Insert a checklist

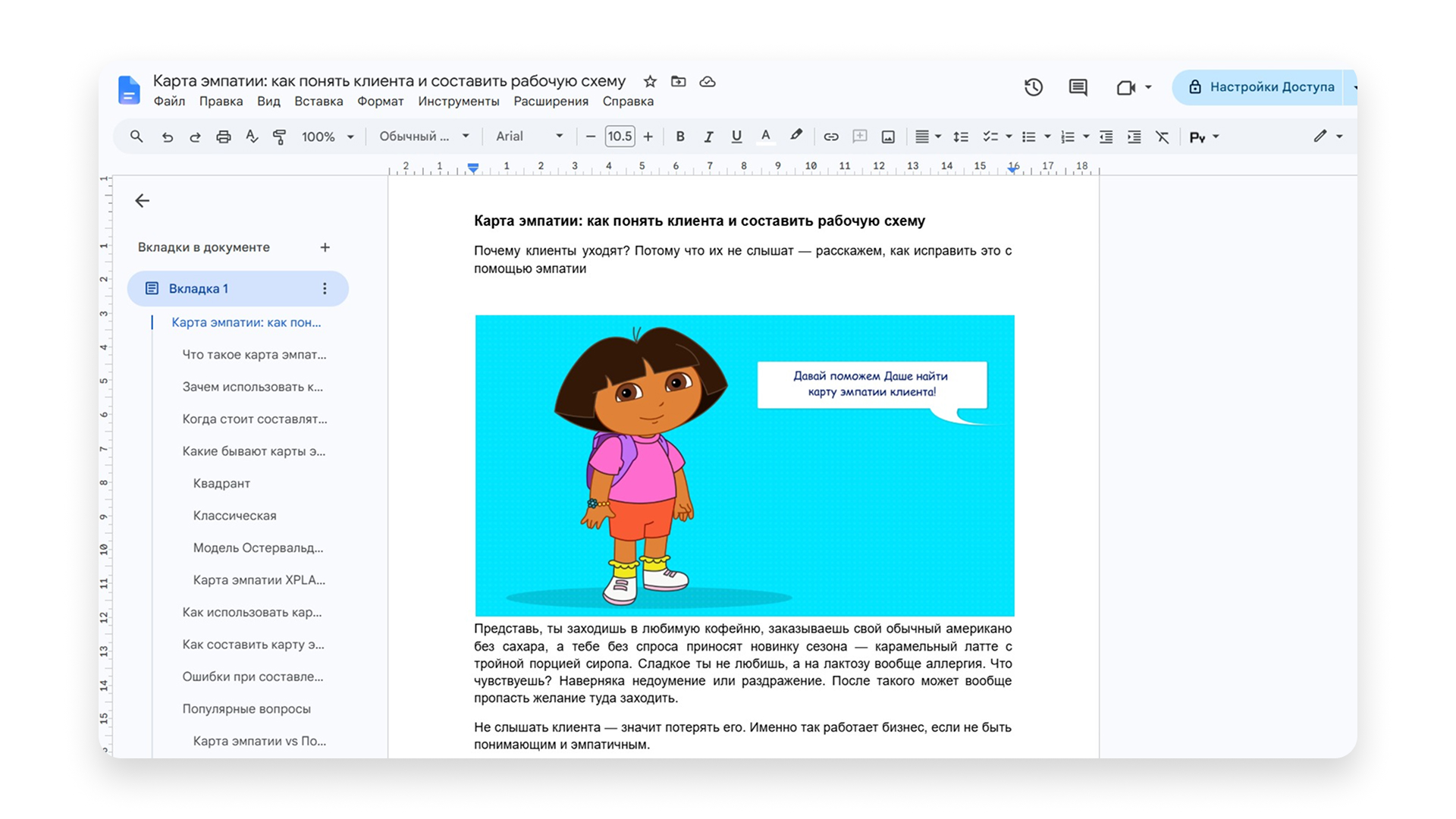[x=990, y=136]
